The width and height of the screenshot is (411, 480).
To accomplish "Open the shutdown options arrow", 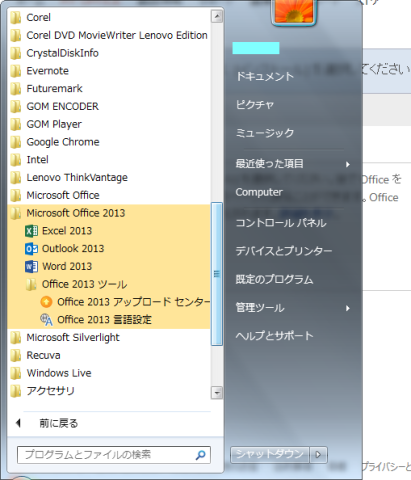I will 318,454.
